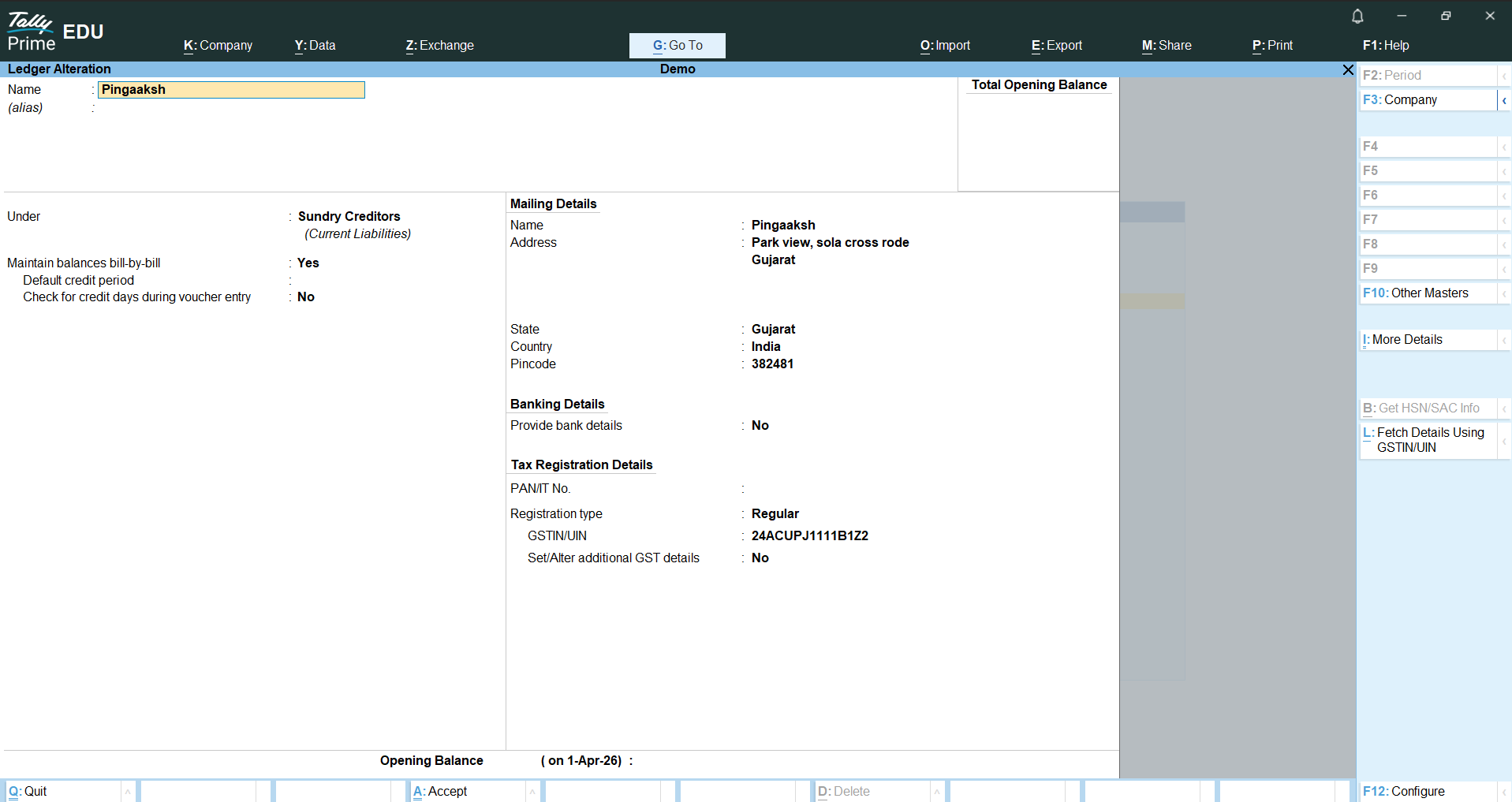
Task: Minimize the Tally Prime window
Action: (1402, 16)
